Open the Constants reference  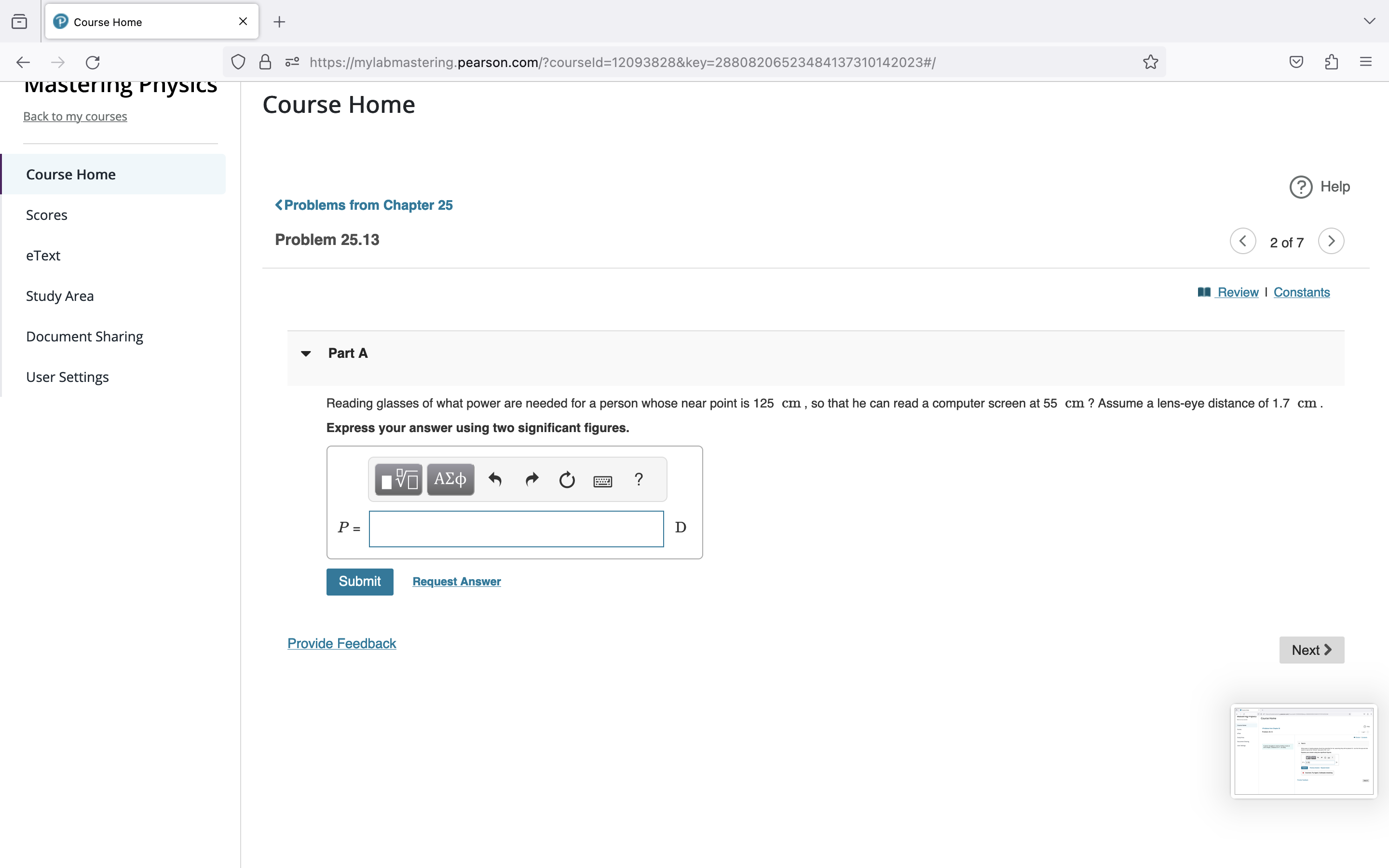pyautogui.click(x=1301, y=292)
